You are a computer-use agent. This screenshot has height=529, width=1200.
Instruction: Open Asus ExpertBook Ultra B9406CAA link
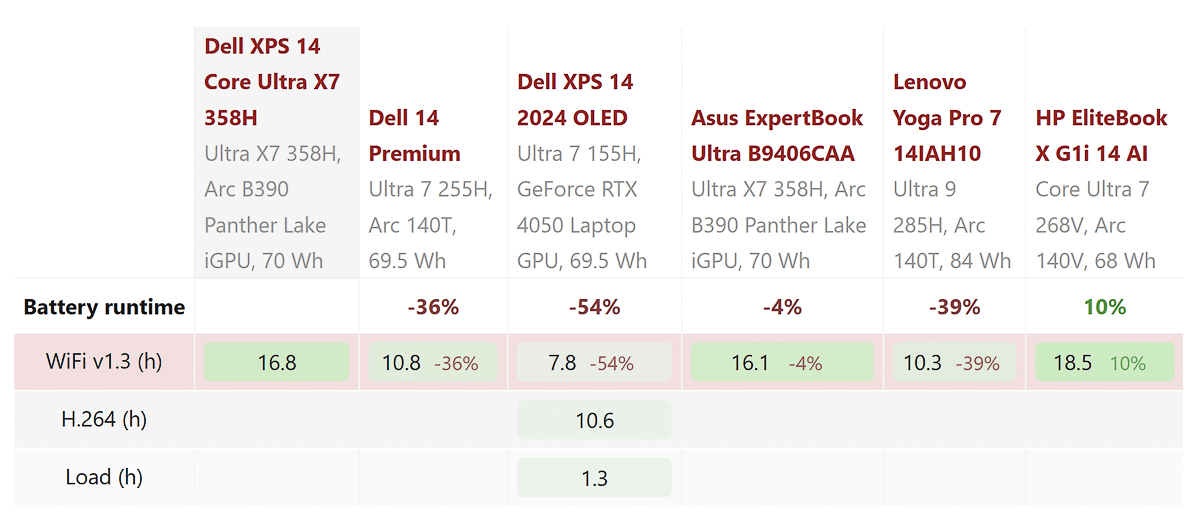[x=777, y=135]
